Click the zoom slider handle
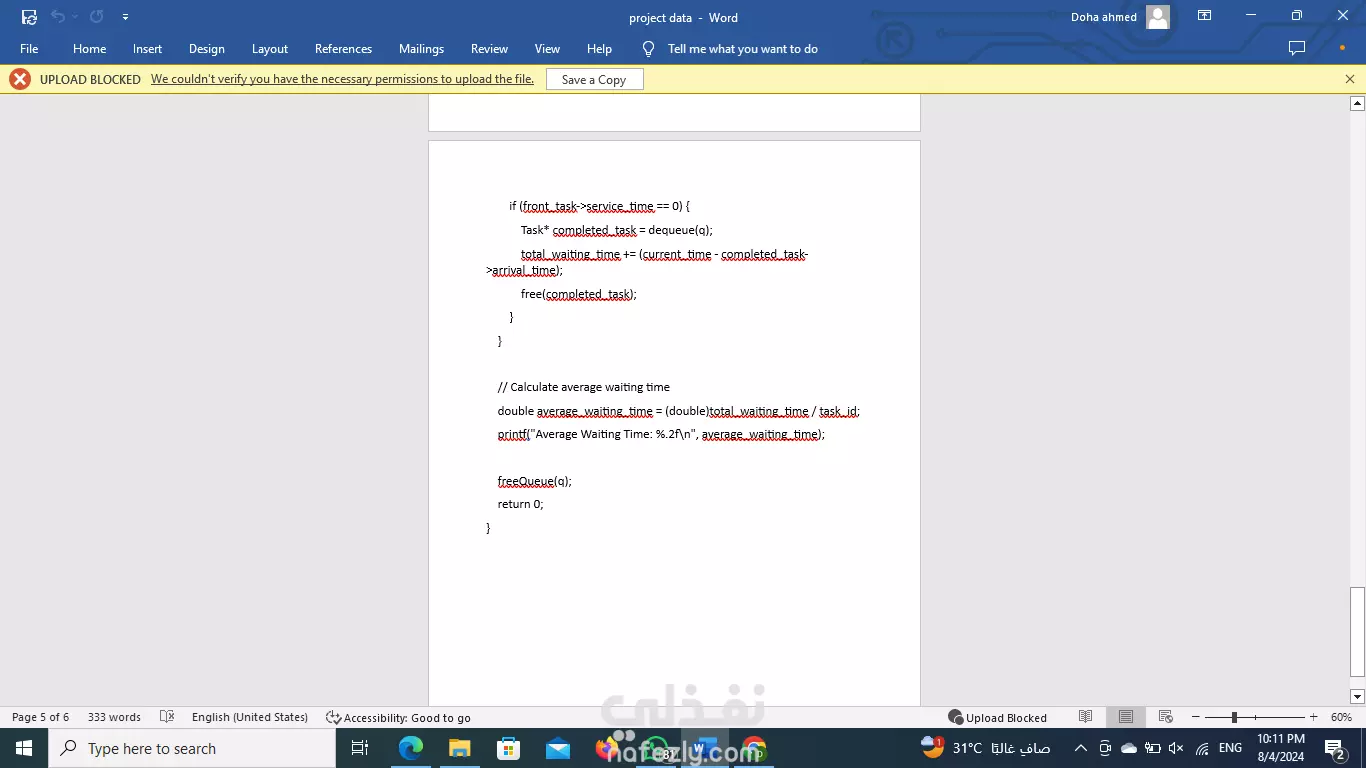This screenshot has height=768, width=1366. [x=1234, y=717]
